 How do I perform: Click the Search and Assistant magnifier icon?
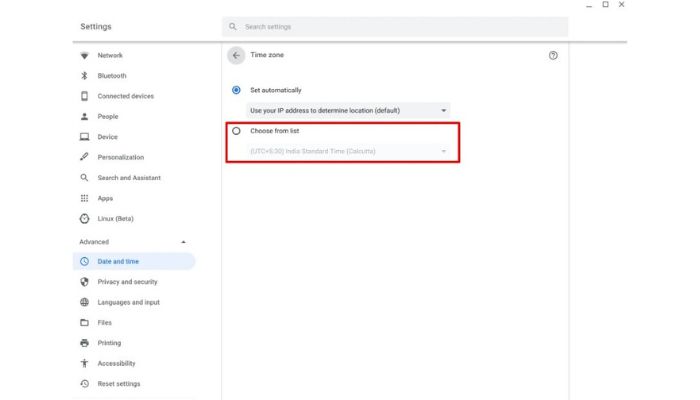(x=84, y=178)
